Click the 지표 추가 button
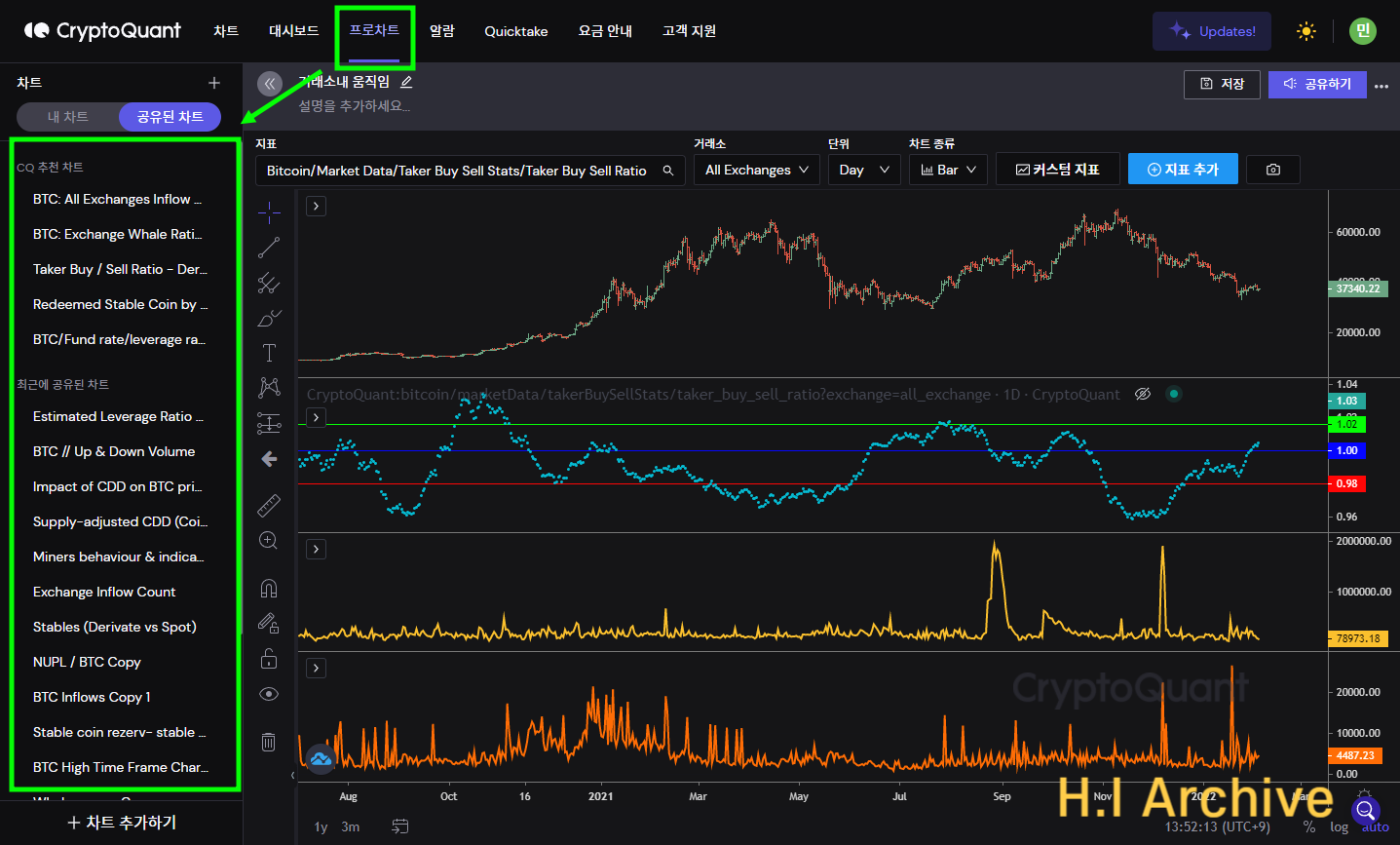Viewport: 1400px width, 845px height. tap(1183, 170)
